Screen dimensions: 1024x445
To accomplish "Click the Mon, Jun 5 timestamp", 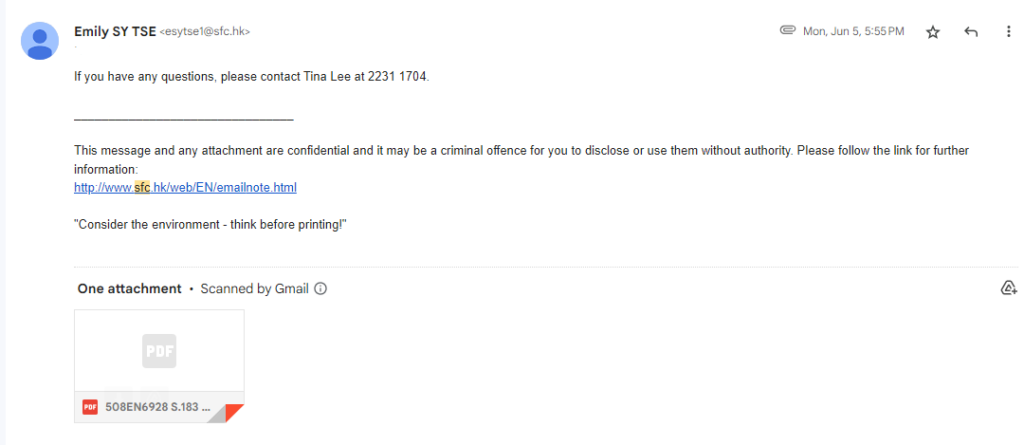I will pos(853,32).
